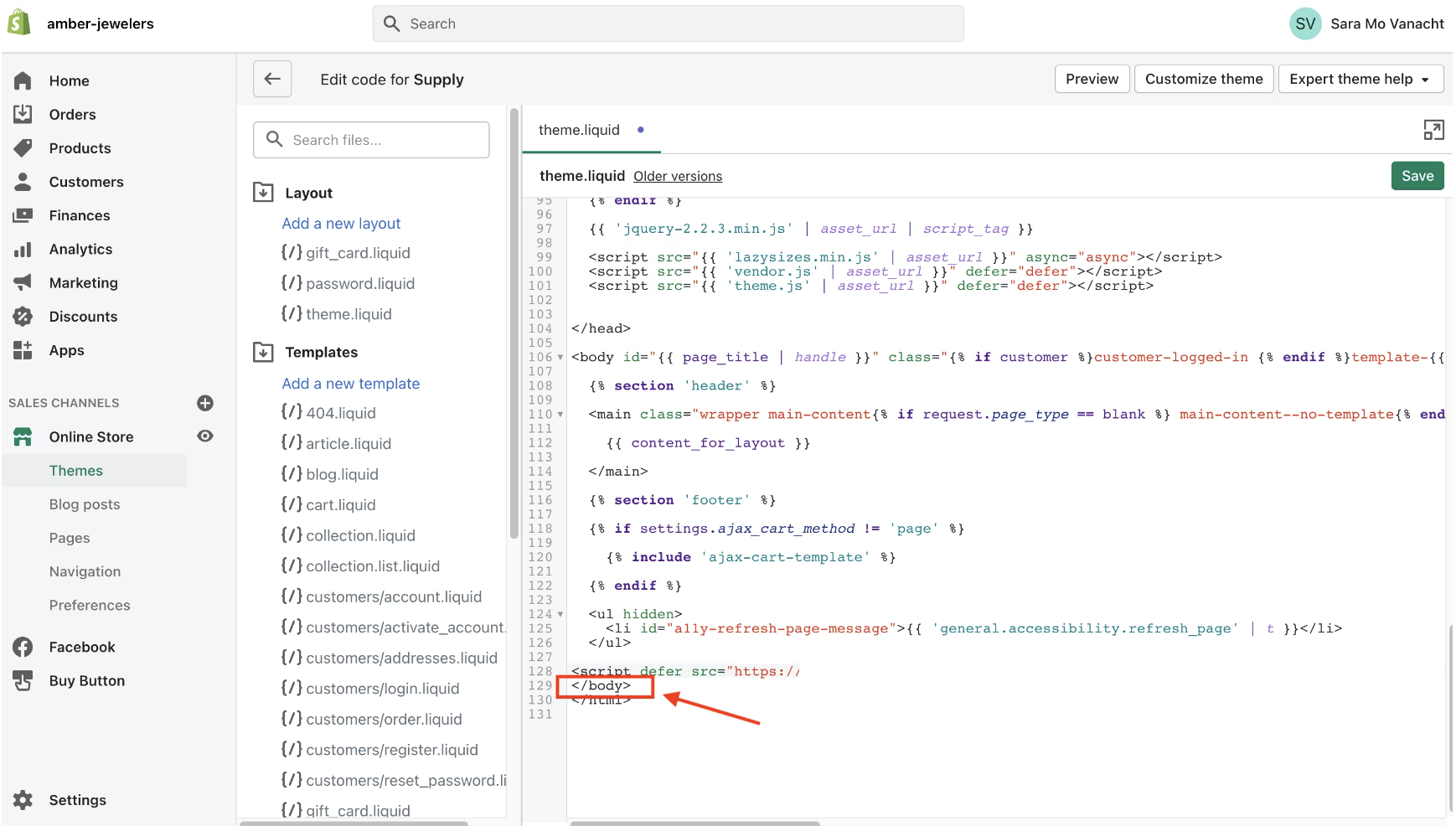This screenshot has width=1456, height=826.
Task: Open collection.liquid template
Action: pyautogui.click(x=349, y=535)
